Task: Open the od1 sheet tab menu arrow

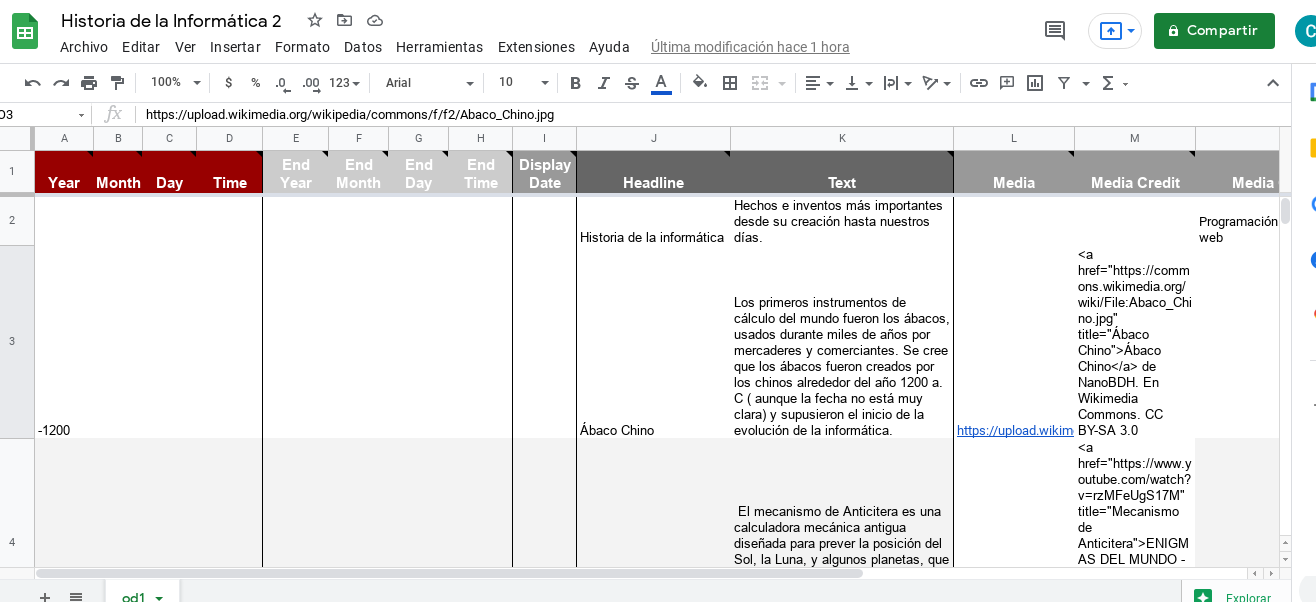Action: pos(159,598)
